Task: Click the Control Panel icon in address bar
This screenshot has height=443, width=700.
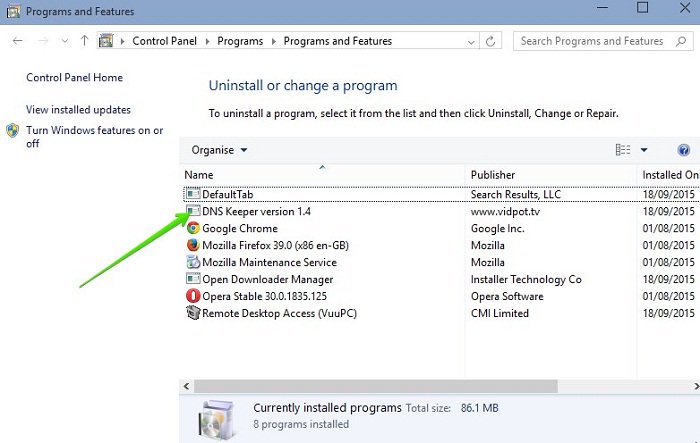Action: click(106, 41)
